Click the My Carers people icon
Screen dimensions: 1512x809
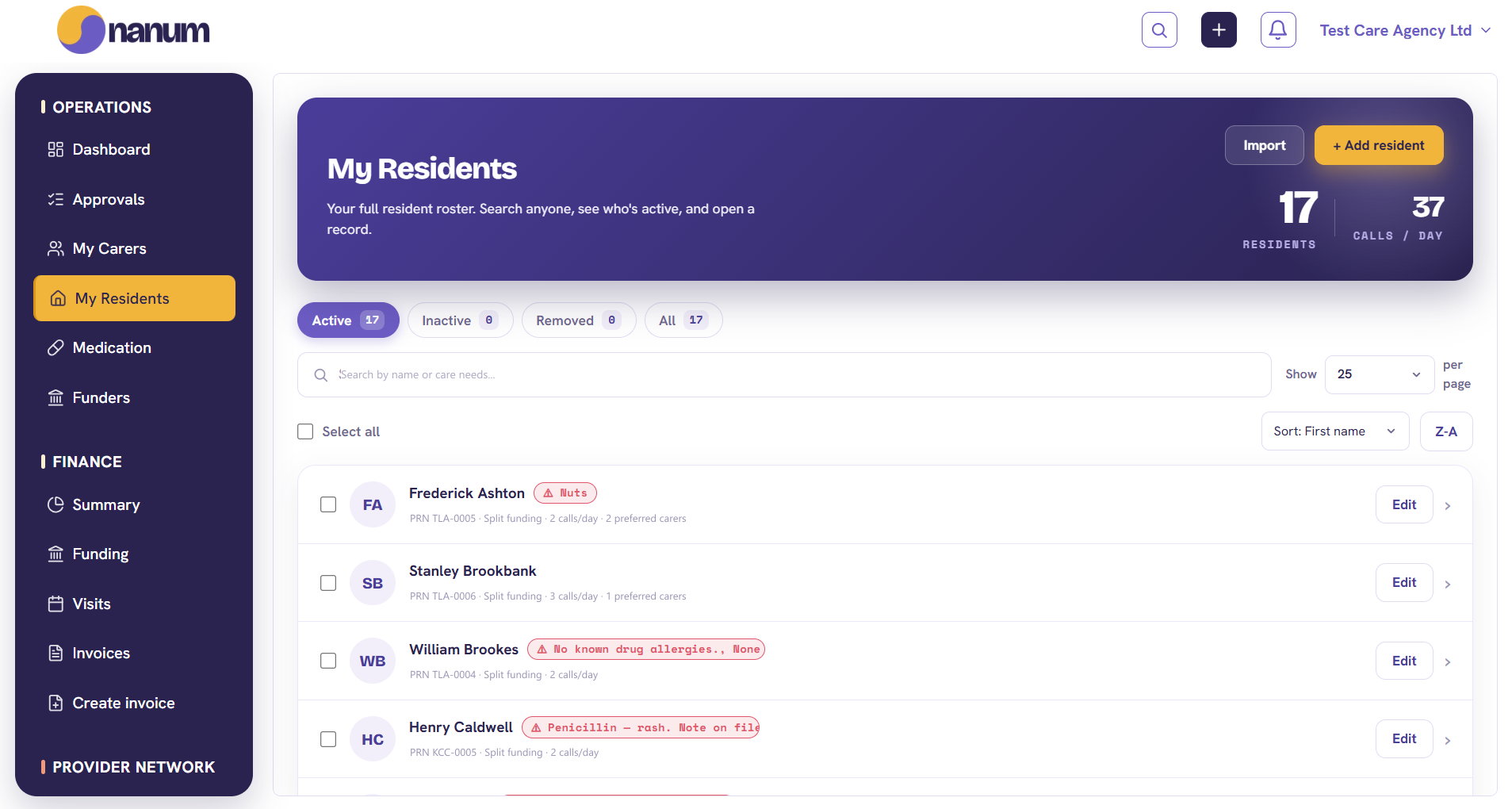[56, 248]
